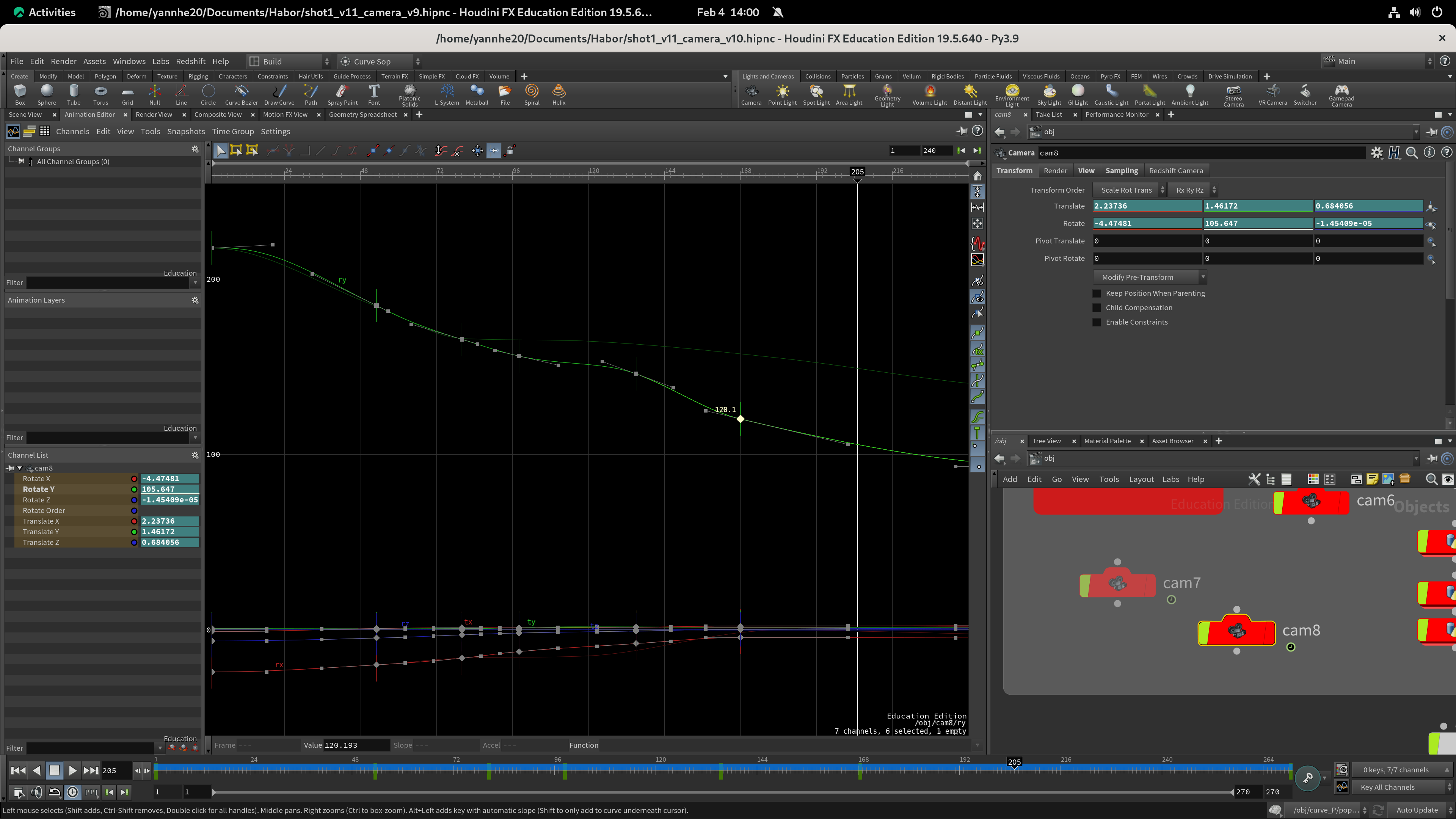Image resolution: width=1456 pixels, height=819 pixels.
Task: Click the cam7 node in network view
Action: (1117, 584)
